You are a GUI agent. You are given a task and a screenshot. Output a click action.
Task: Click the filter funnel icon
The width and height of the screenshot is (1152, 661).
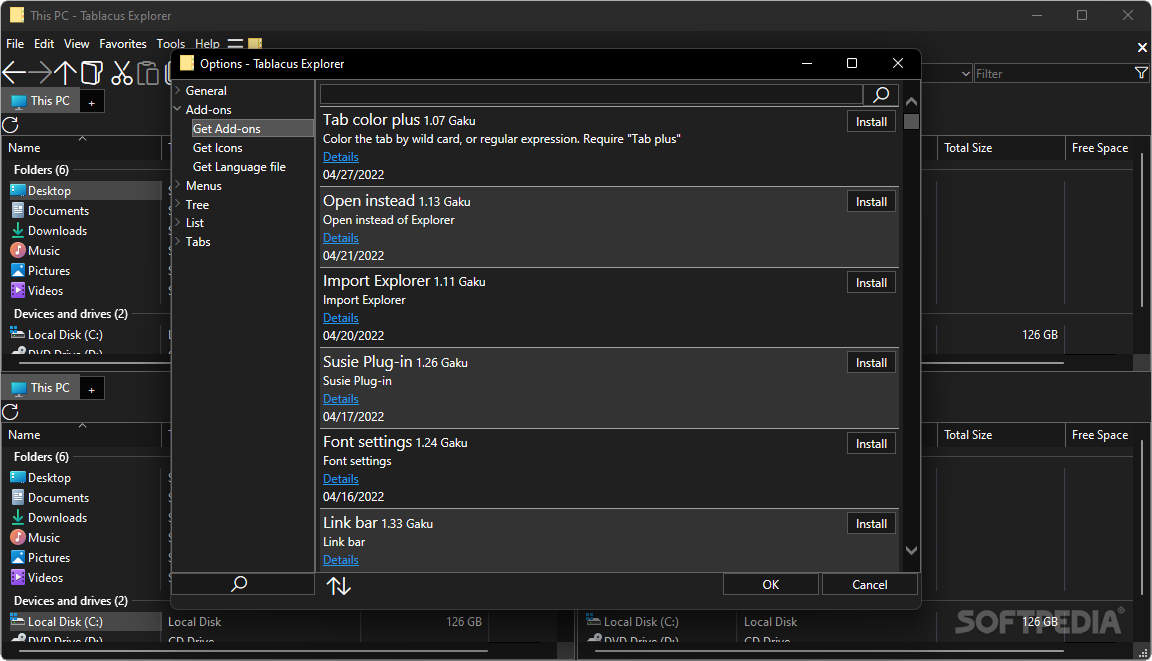tap(1141, 73)
